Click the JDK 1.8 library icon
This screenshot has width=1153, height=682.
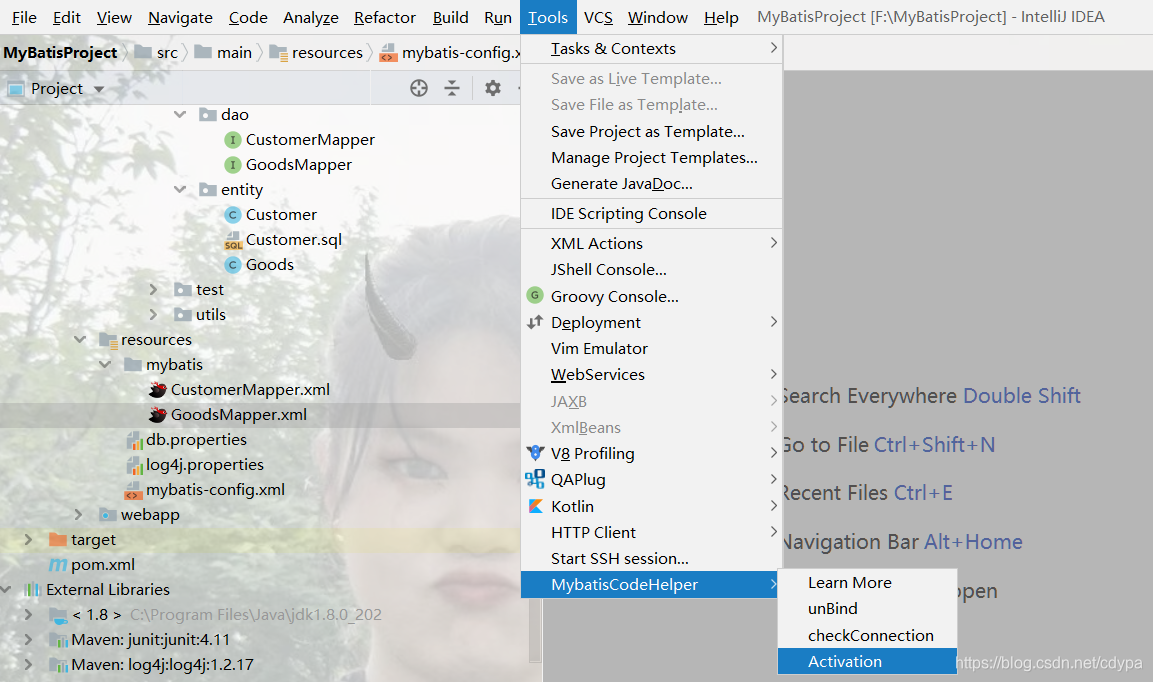pyautogui.click(x=58, y=615)
